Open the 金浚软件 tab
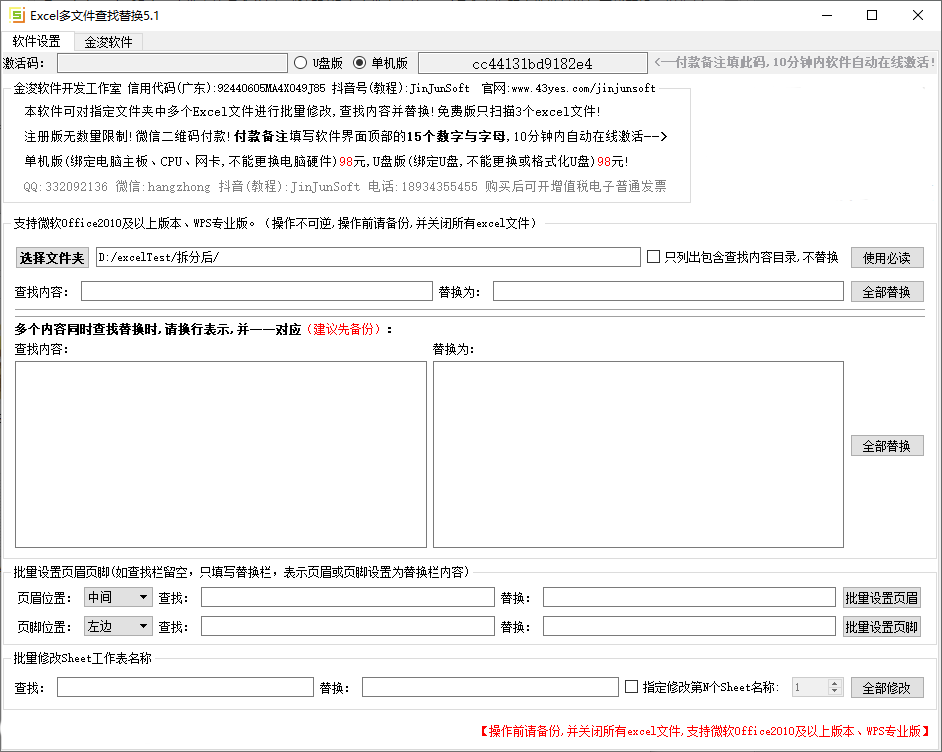 108,41
